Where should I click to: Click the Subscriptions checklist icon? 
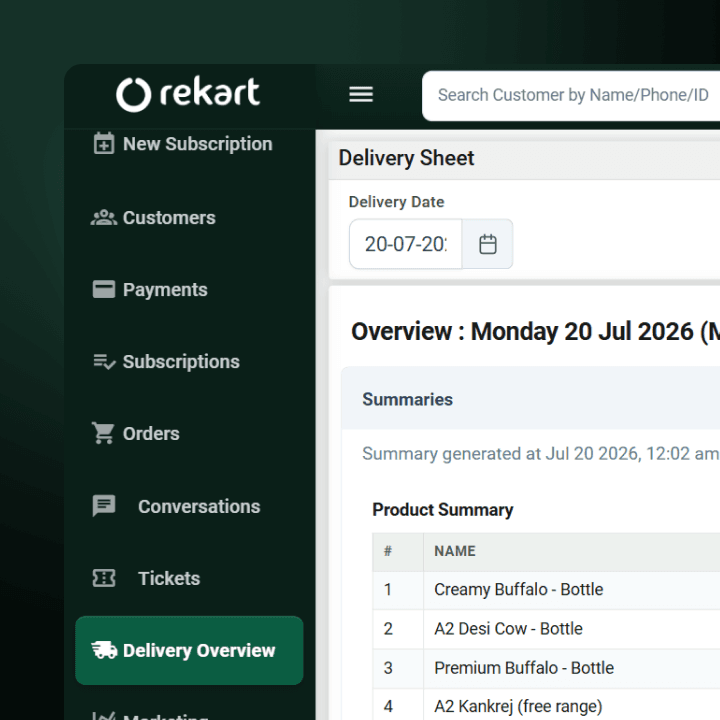click(x=104, y=362)
